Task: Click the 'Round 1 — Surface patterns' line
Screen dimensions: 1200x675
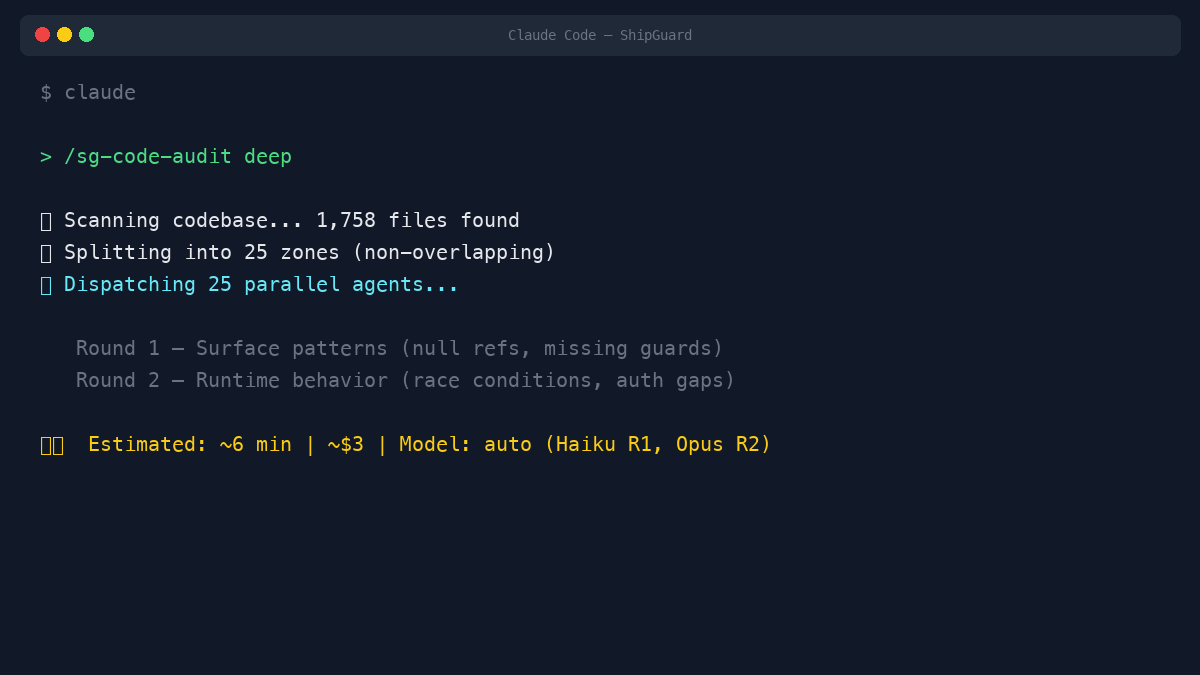Action: (400, 349)
